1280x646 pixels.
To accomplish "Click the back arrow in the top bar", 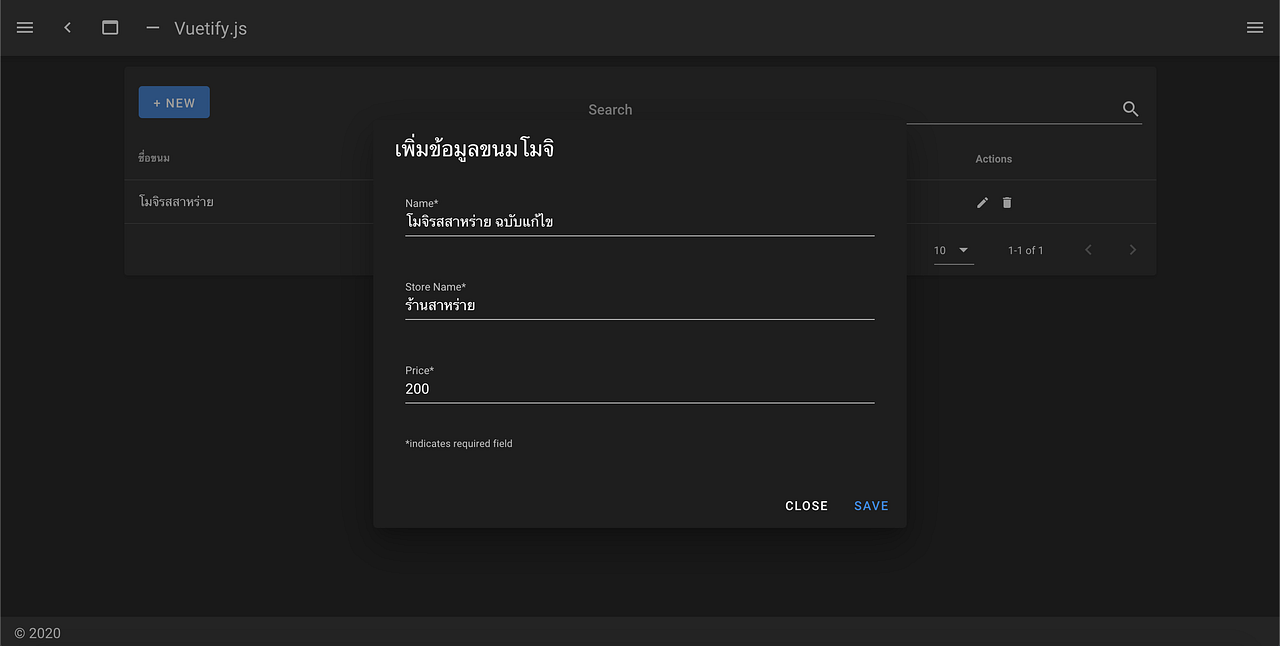I will pos(67,27).
